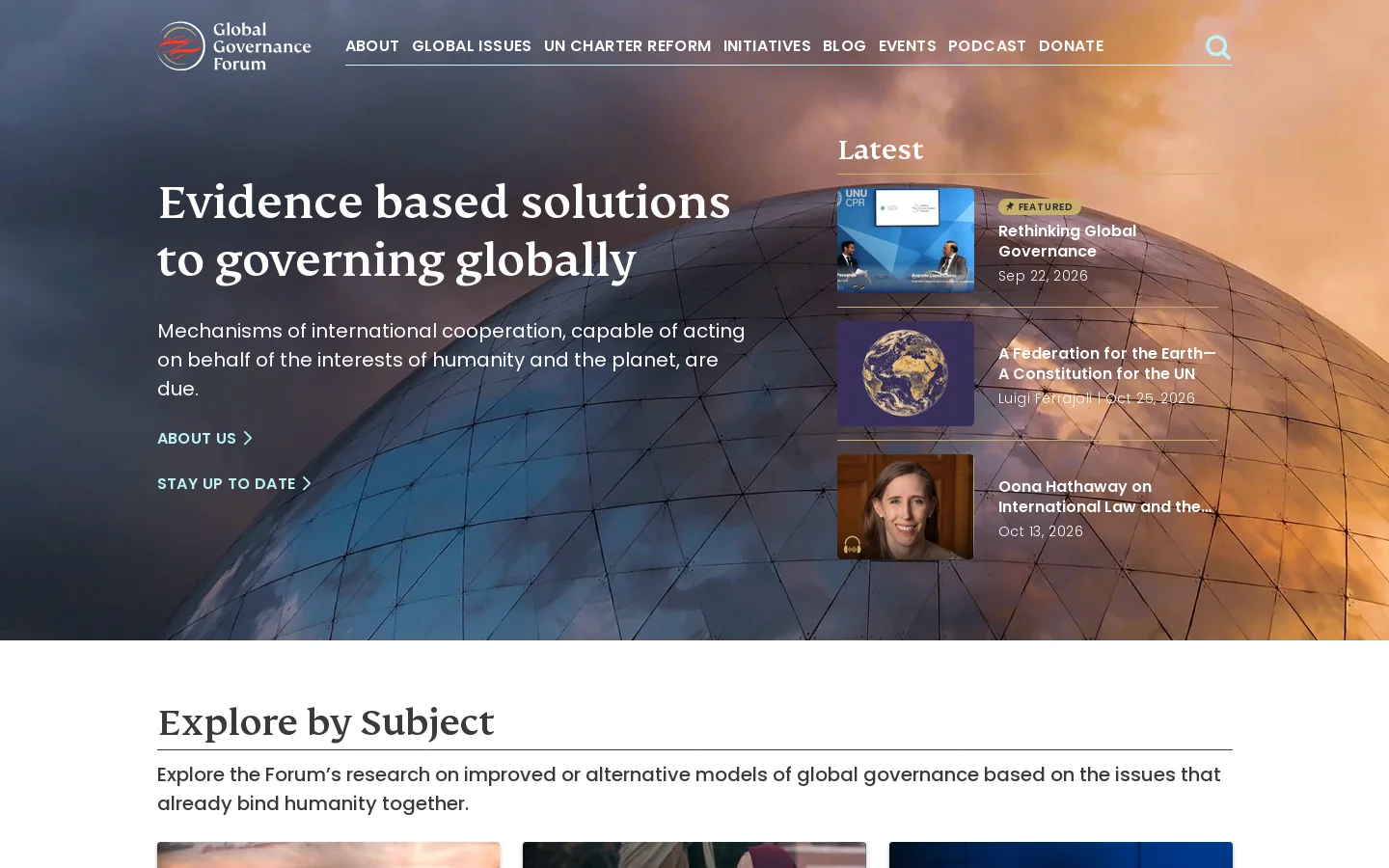Viewport: 1389px width, 868px height.
Task: Go to Global Governance Forum logo home
Action: pyautogui.click(x=234, y=46)
